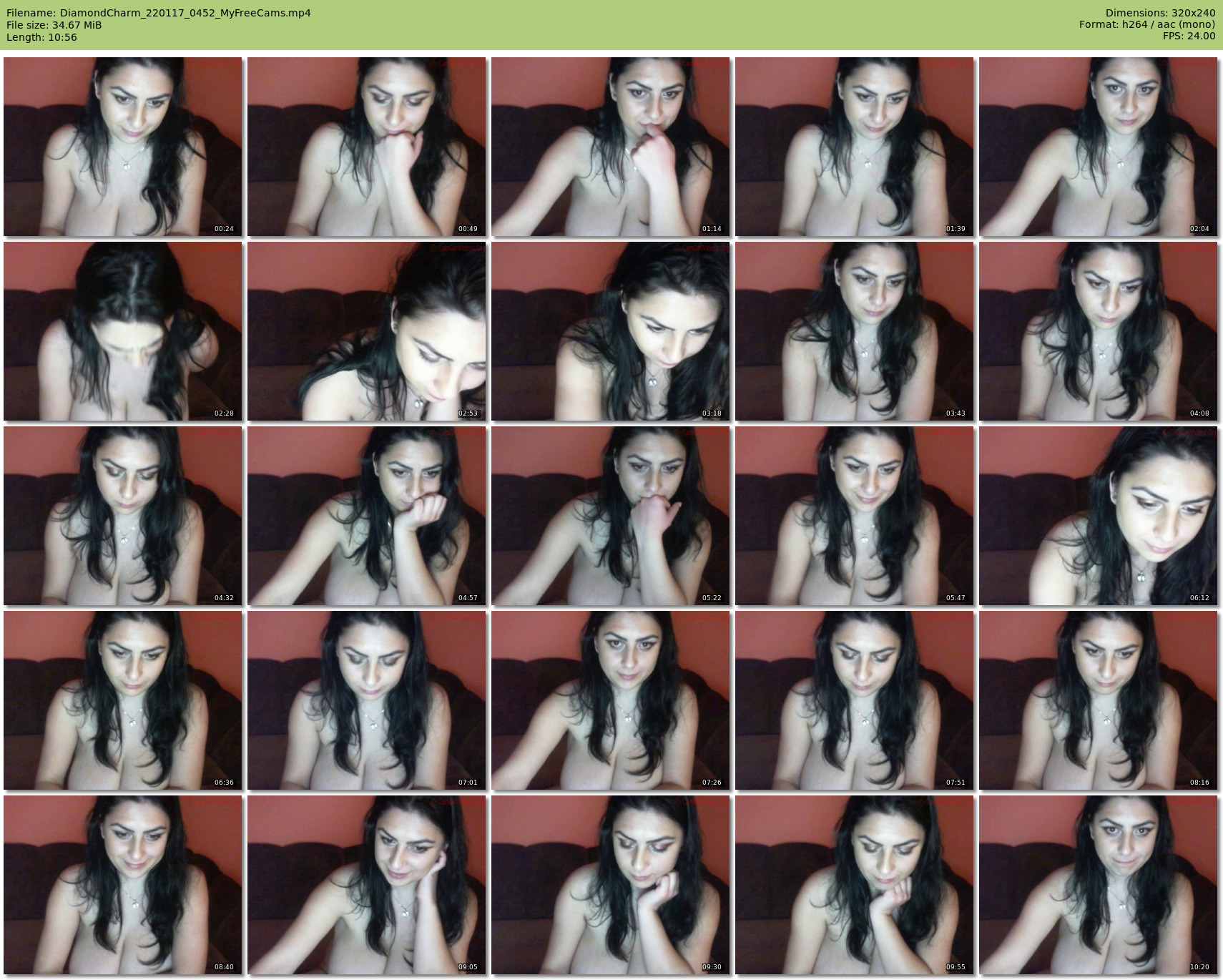Select the frame marked 00:49
The width and height of the screenshot is (1223, 980).
click(367, 147)
